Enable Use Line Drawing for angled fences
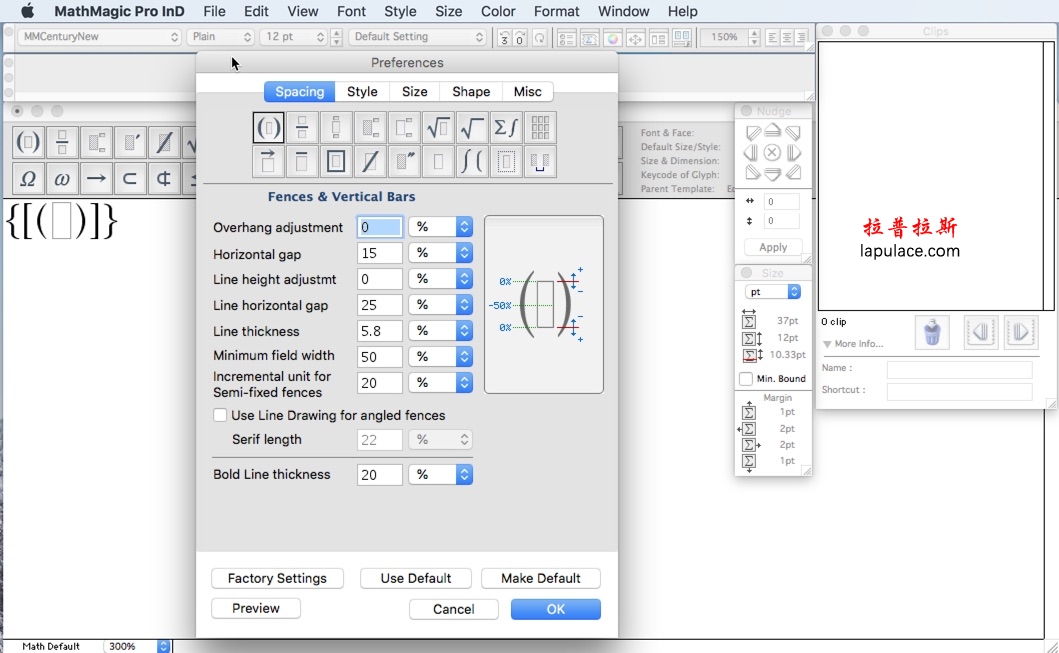The image size is (1059, 653). (219, 415)
